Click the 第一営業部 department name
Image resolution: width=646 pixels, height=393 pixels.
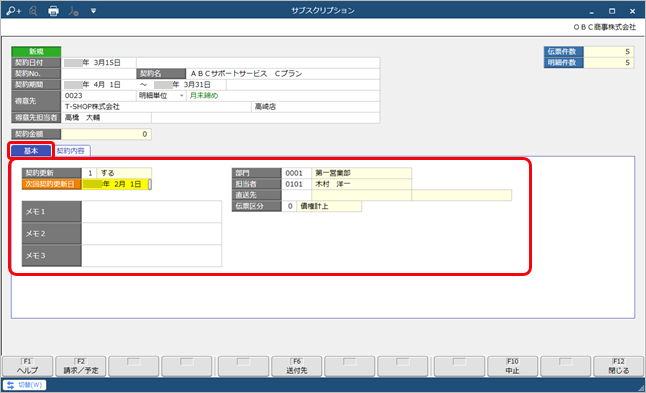(333, 173)
